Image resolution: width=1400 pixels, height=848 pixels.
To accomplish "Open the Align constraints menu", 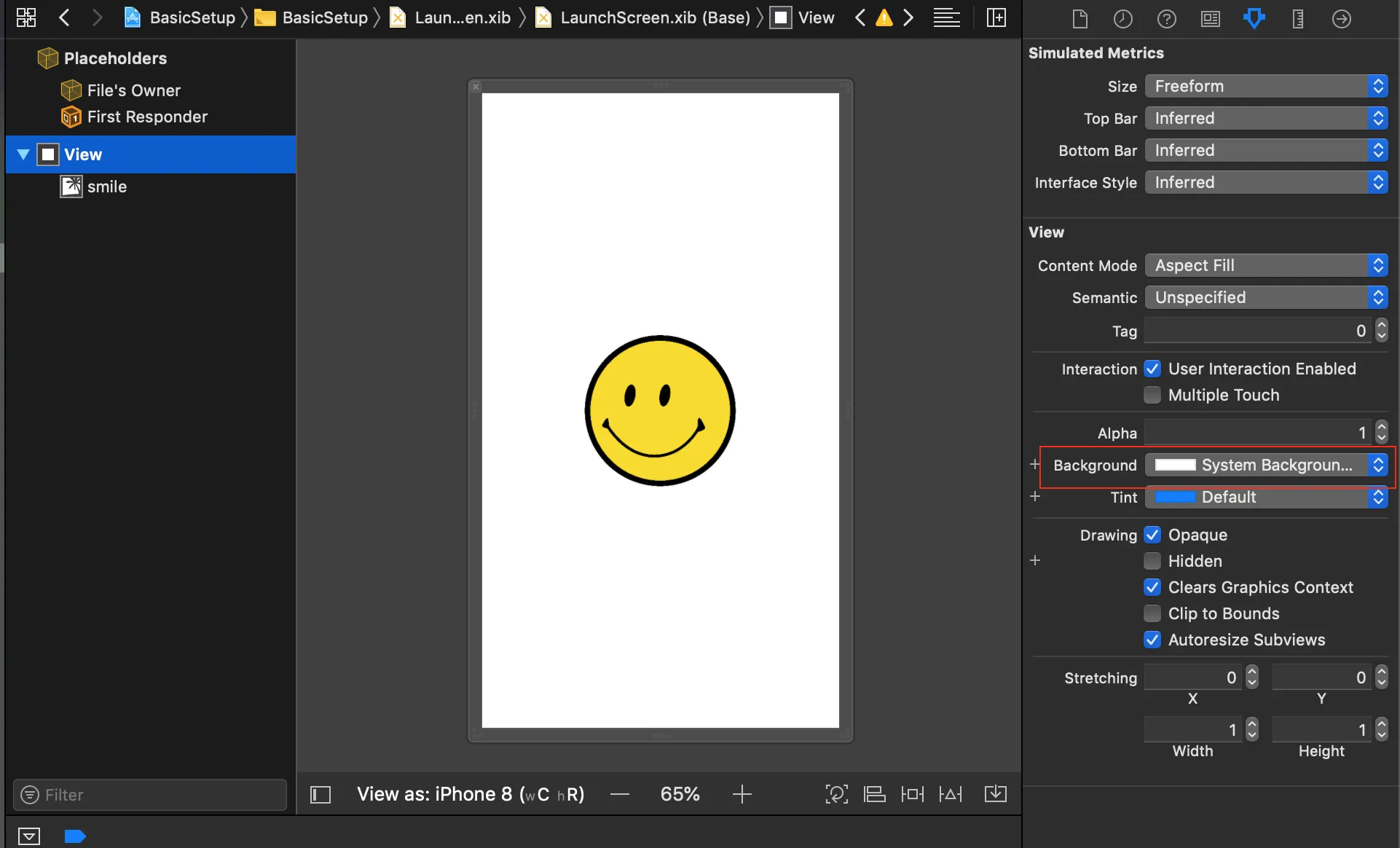I will [x=874, y=794].
